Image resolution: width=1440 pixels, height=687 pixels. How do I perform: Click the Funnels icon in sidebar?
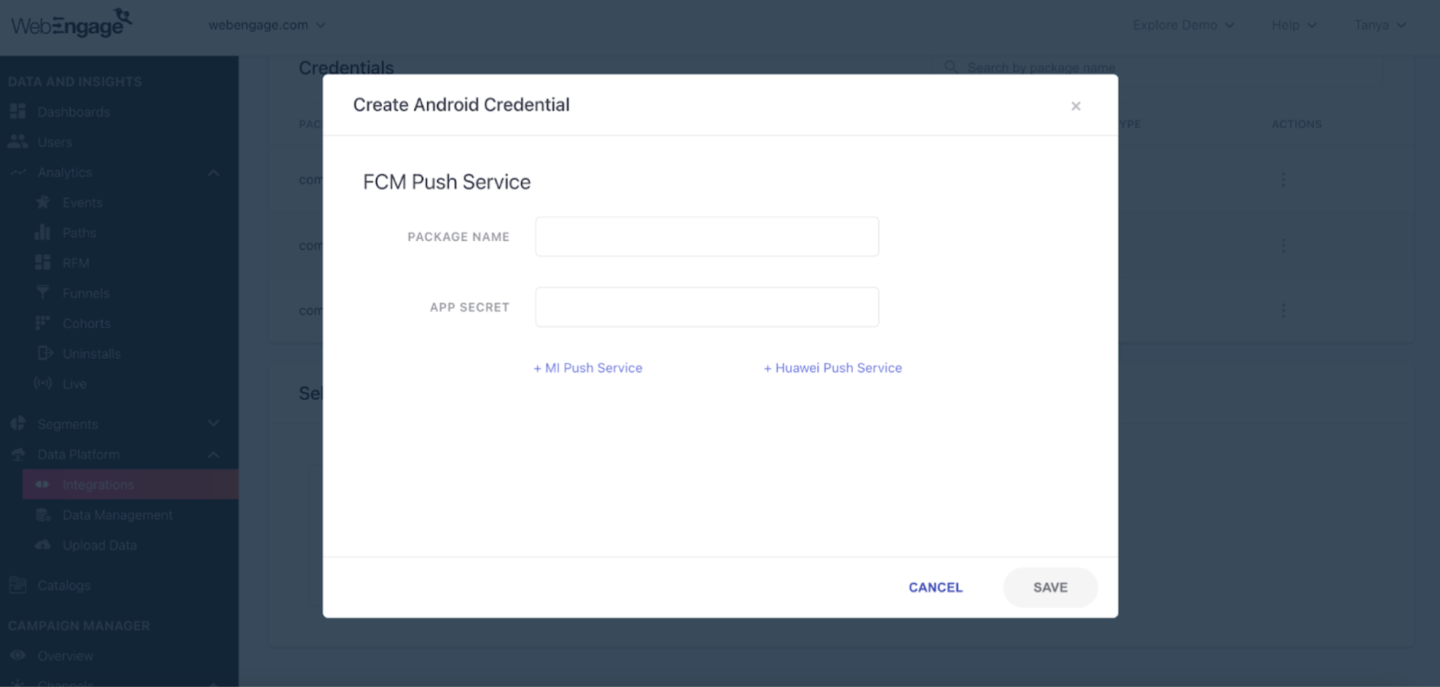click(x=43, y=293)
